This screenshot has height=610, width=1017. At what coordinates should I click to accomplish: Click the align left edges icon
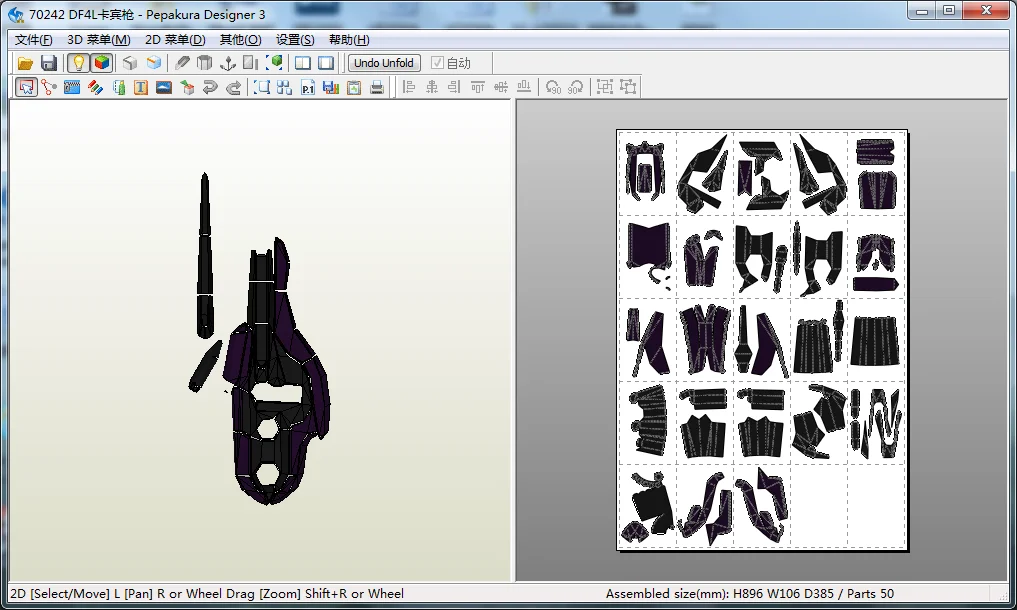click(409, 87)
